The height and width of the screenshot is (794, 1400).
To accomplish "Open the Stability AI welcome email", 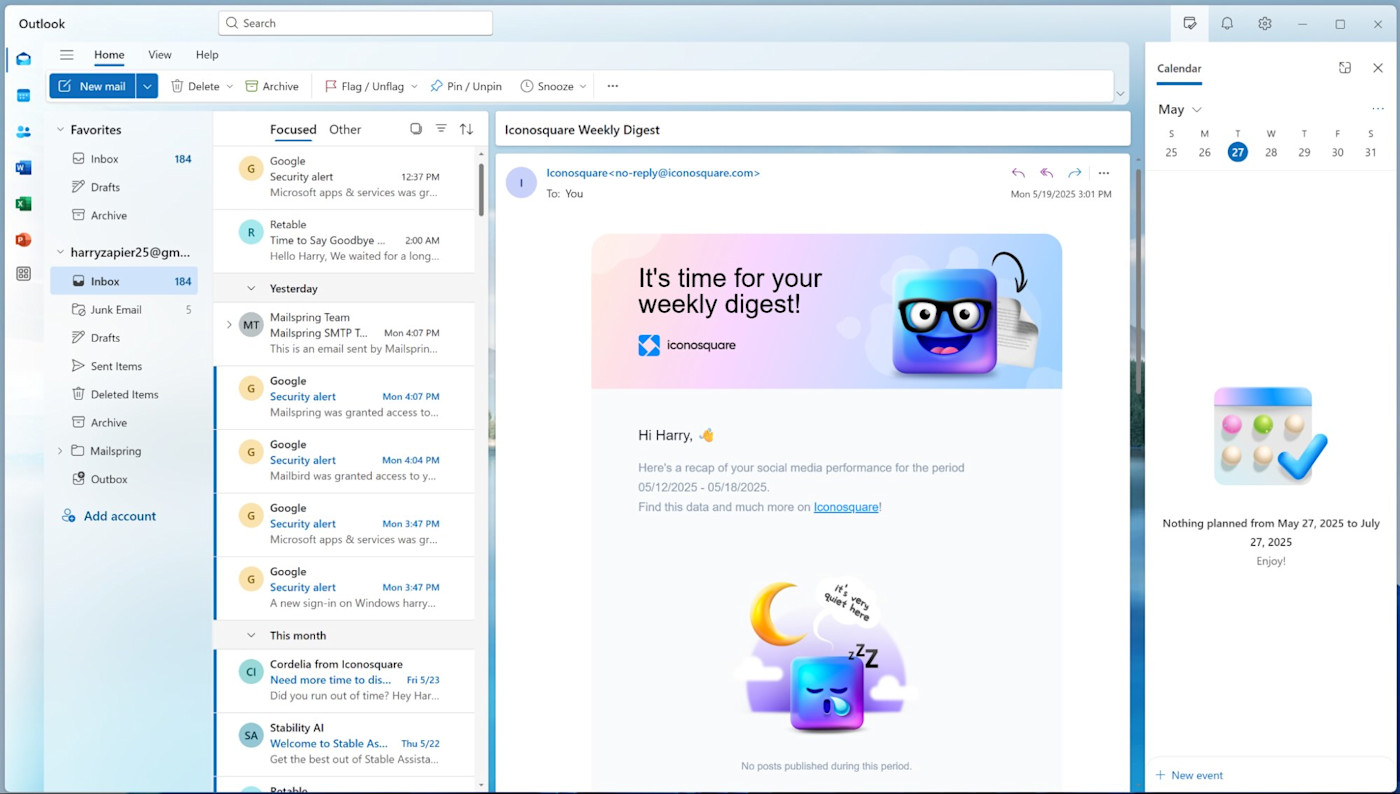I will (344, 744).
